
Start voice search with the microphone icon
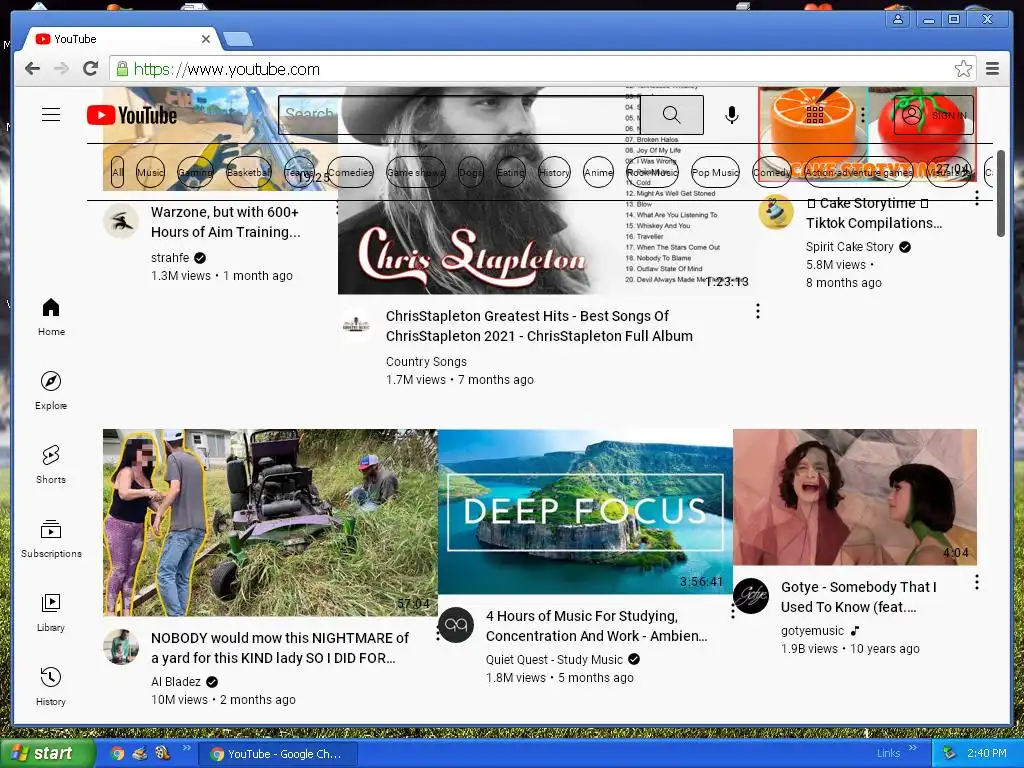tap(732, 115)
